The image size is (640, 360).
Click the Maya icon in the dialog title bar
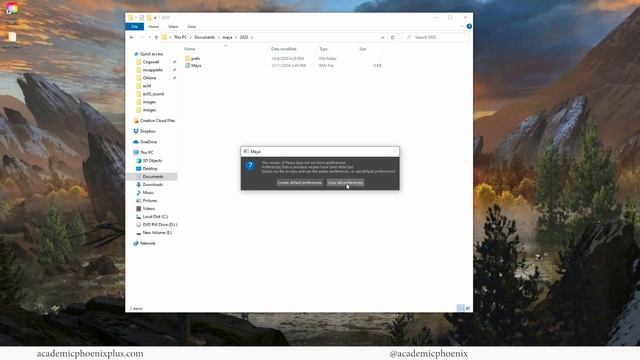[246, 151]
